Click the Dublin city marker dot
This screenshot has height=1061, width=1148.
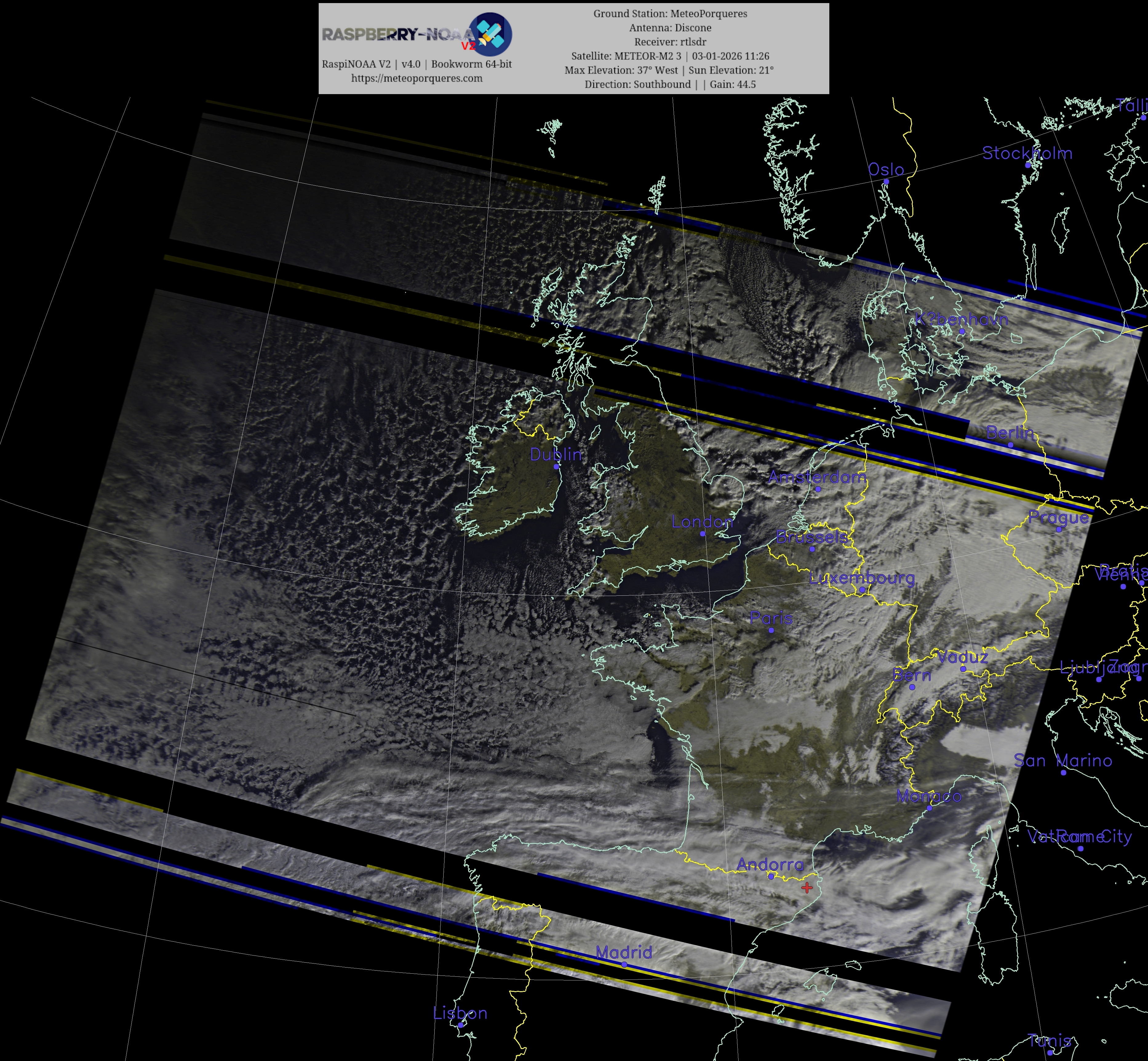556,466
